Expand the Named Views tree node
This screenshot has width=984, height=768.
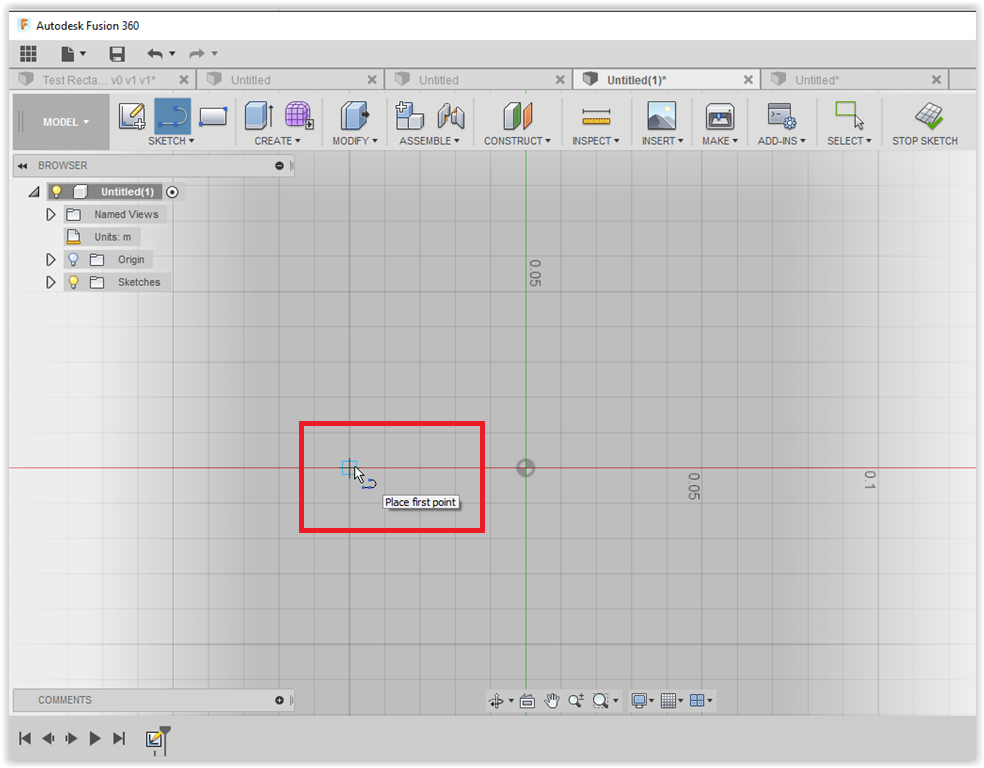click(x=51, y=214)
